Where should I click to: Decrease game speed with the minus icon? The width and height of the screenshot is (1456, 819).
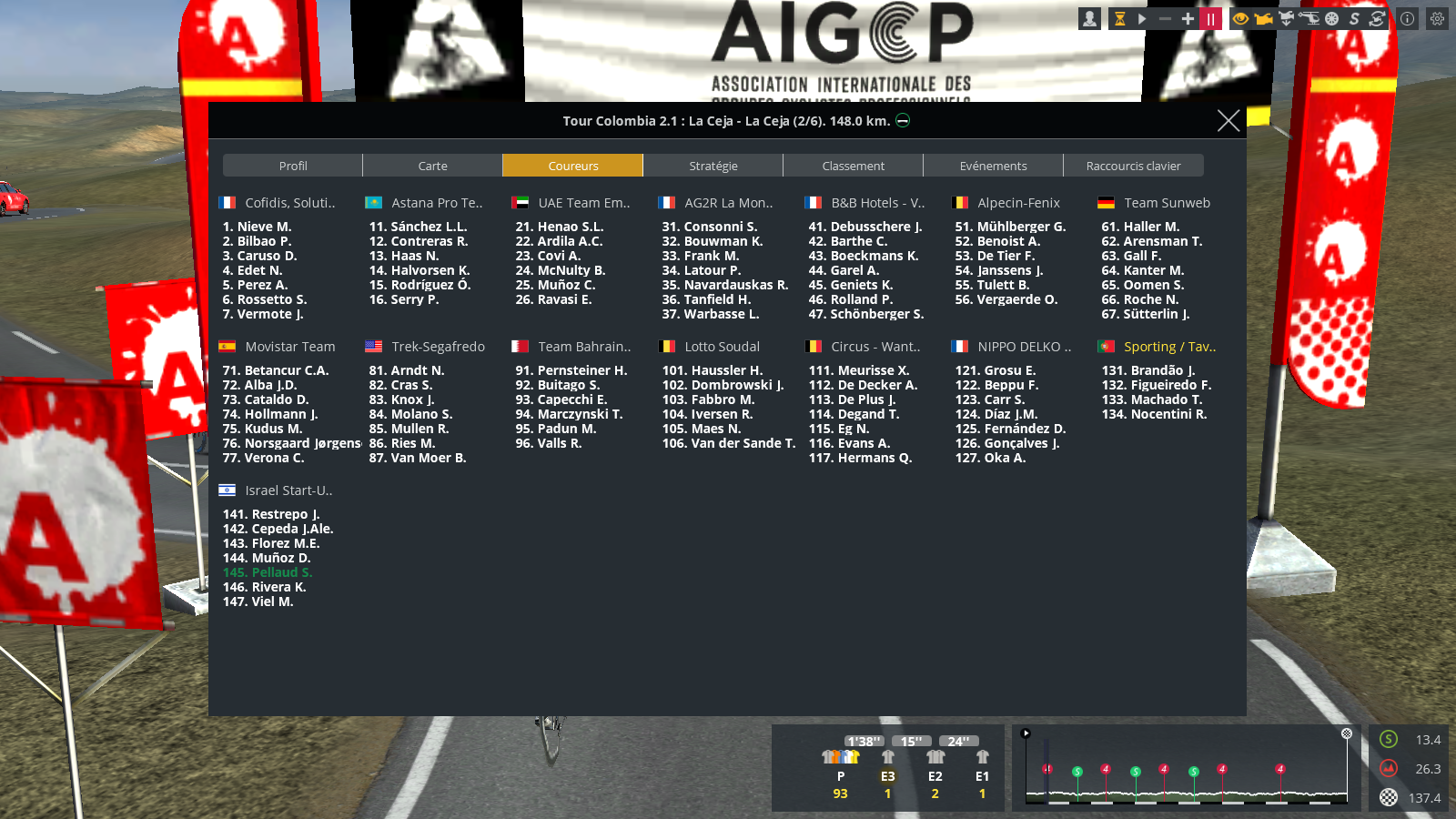pyautogui.click(x=1165, y=18)
